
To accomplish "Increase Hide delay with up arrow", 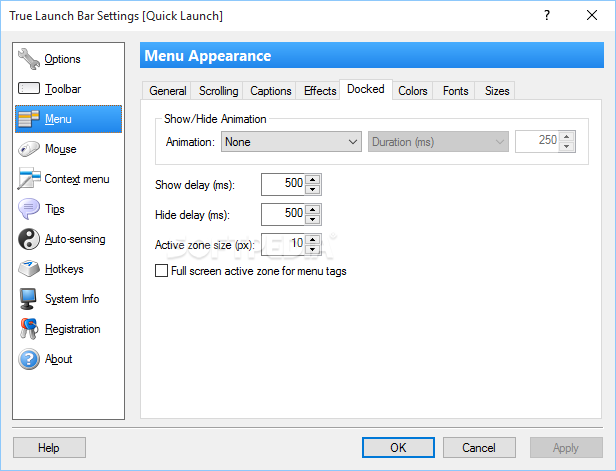I will (313, 209).
